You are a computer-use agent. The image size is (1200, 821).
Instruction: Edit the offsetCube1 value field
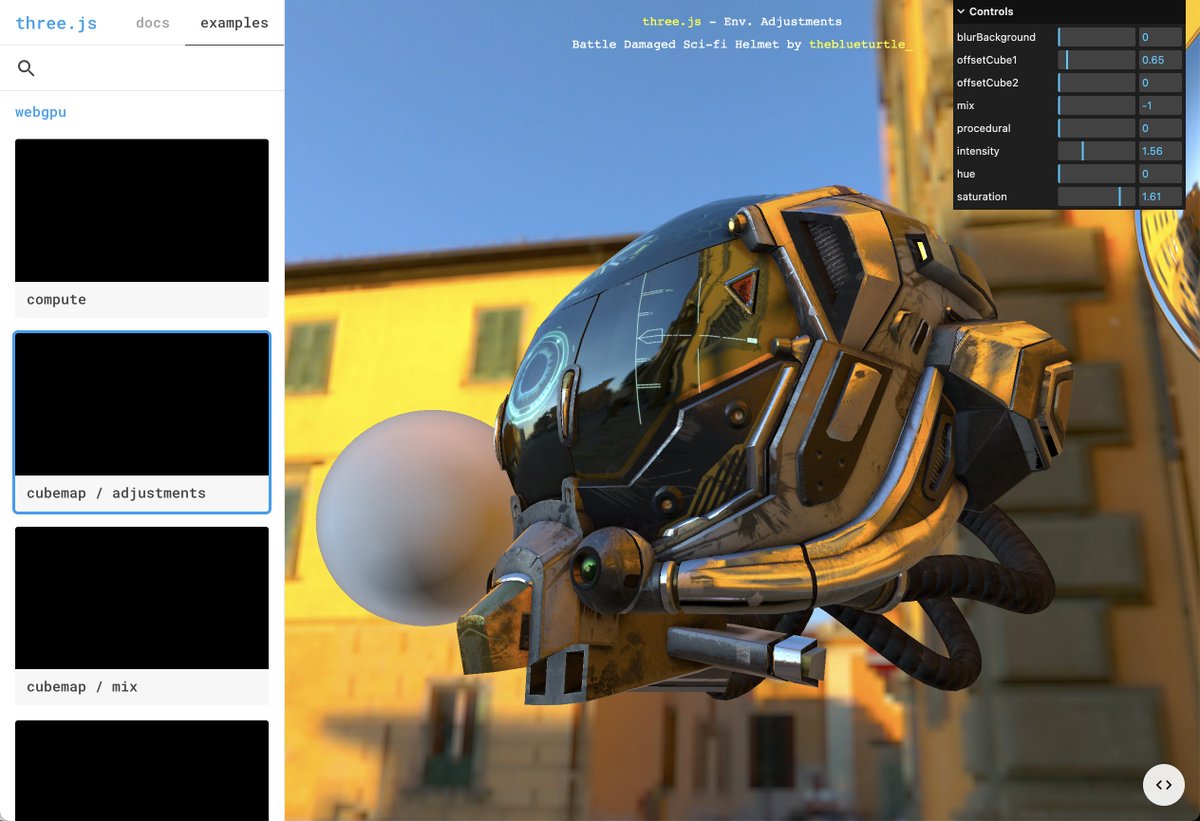[1159, 59]
